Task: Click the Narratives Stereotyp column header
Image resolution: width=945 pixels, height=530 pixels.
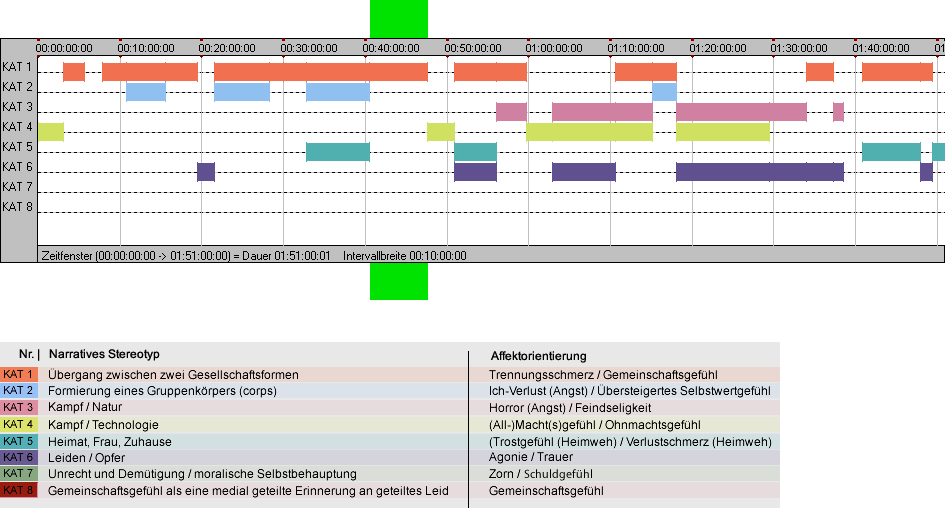Action: [x=104, y=354]
